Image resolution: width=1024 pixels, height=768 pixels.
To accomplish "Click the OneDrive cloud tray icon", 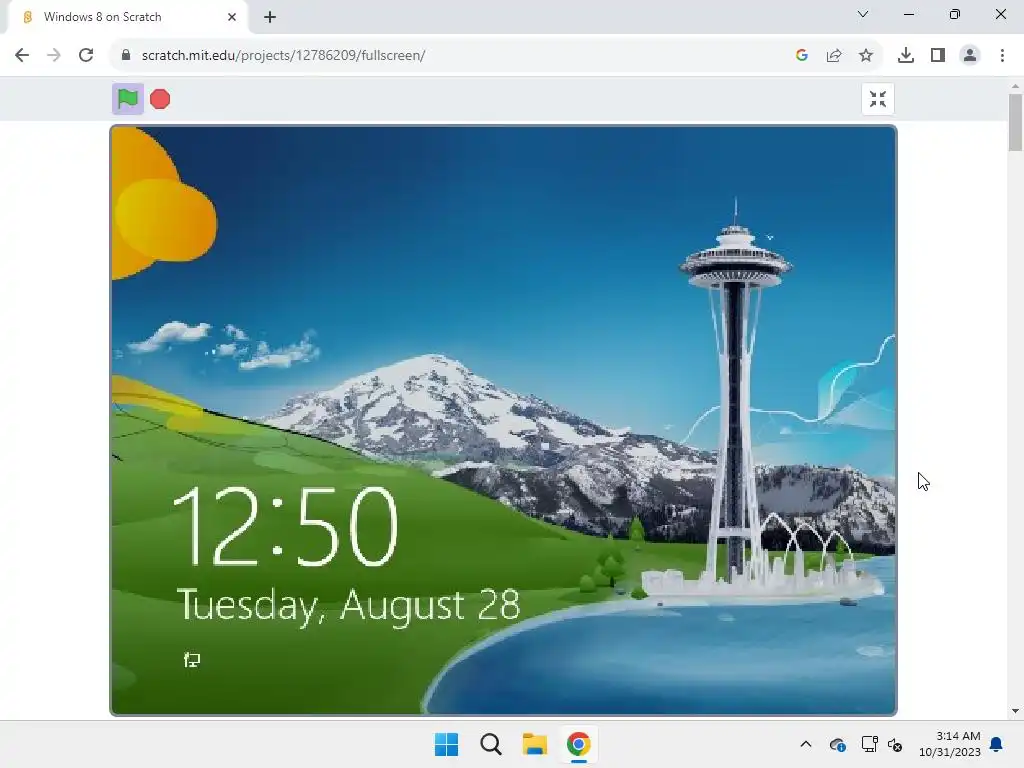I will 838,744.
